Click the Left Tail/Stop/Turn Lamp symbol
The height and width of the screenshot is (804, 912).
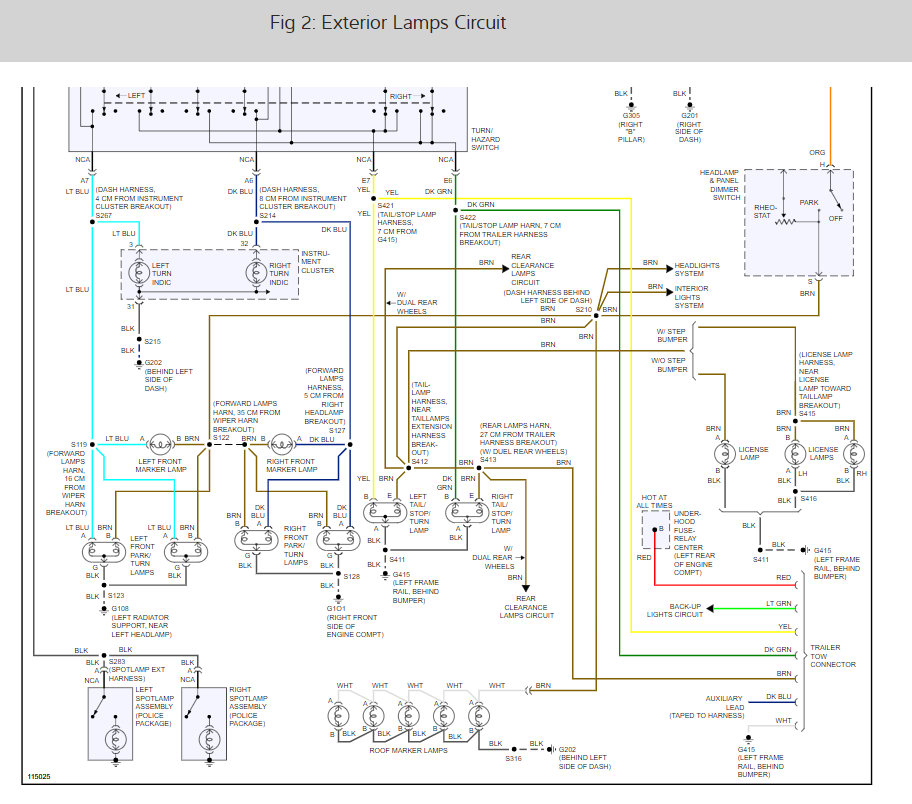point(385,512)
